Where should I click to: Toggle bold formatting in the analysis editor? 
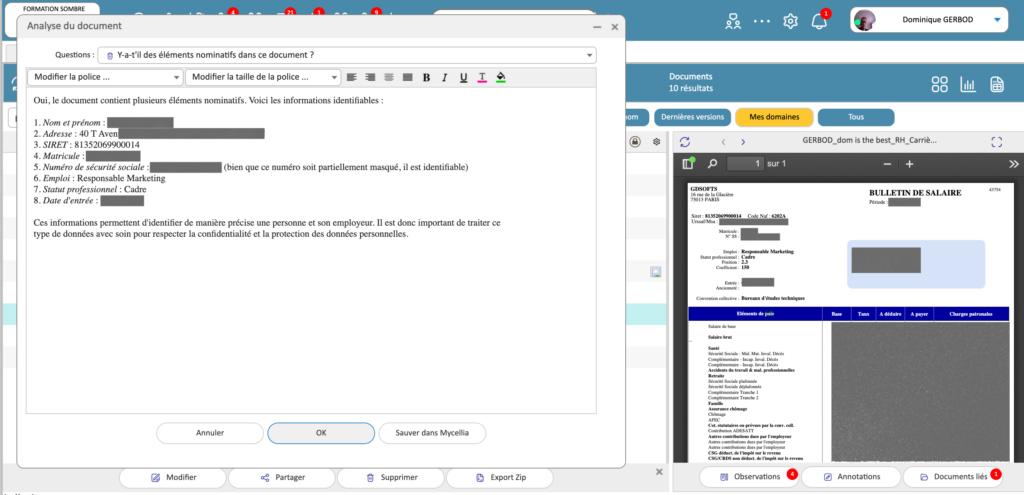pos(426,77)
